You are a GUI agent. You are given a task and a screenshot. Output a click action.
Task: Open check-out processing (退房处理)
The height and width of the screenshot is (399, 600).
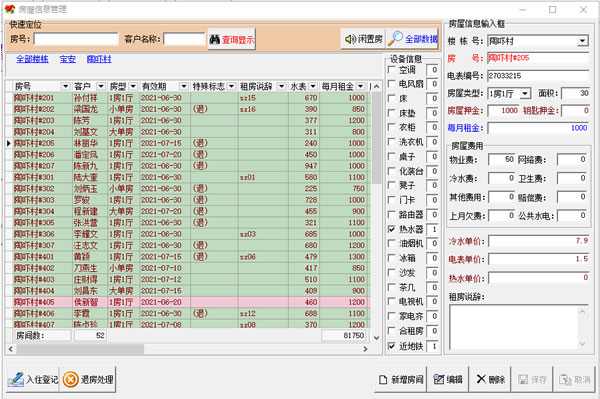tap(88, 379)
